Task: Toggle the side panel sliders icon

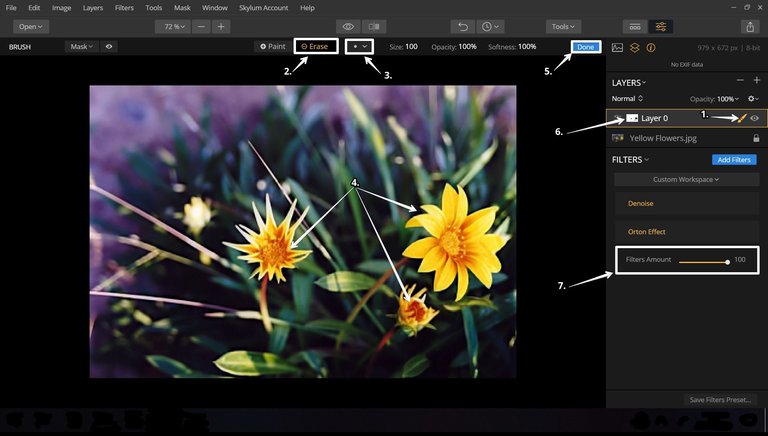Action: [x=661, y=26]
